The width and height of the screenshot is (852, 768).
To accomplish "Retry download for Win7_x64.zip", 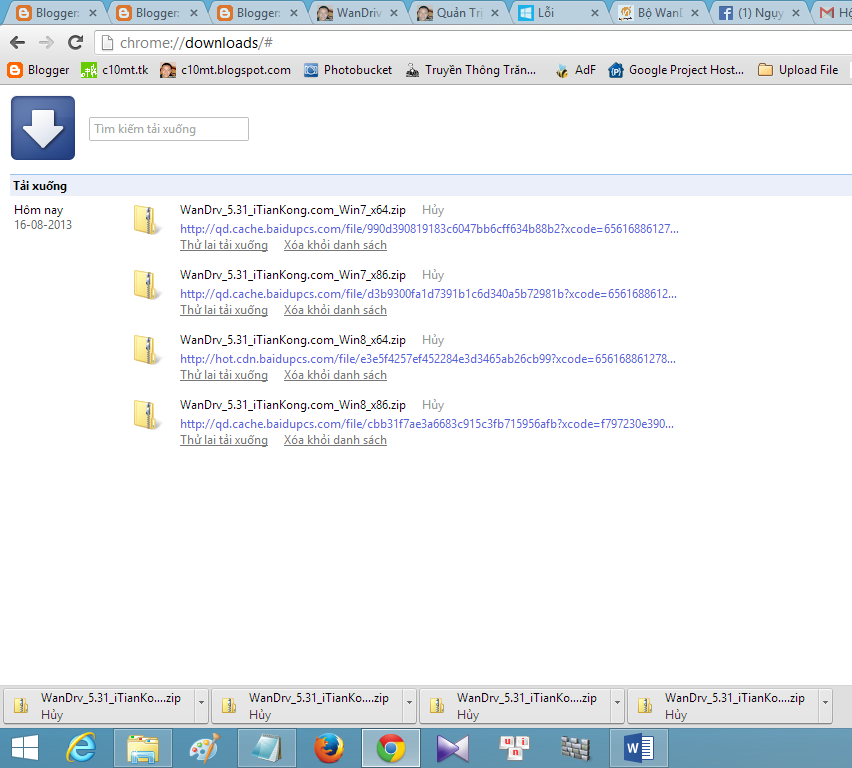I will tap(224, 245).
